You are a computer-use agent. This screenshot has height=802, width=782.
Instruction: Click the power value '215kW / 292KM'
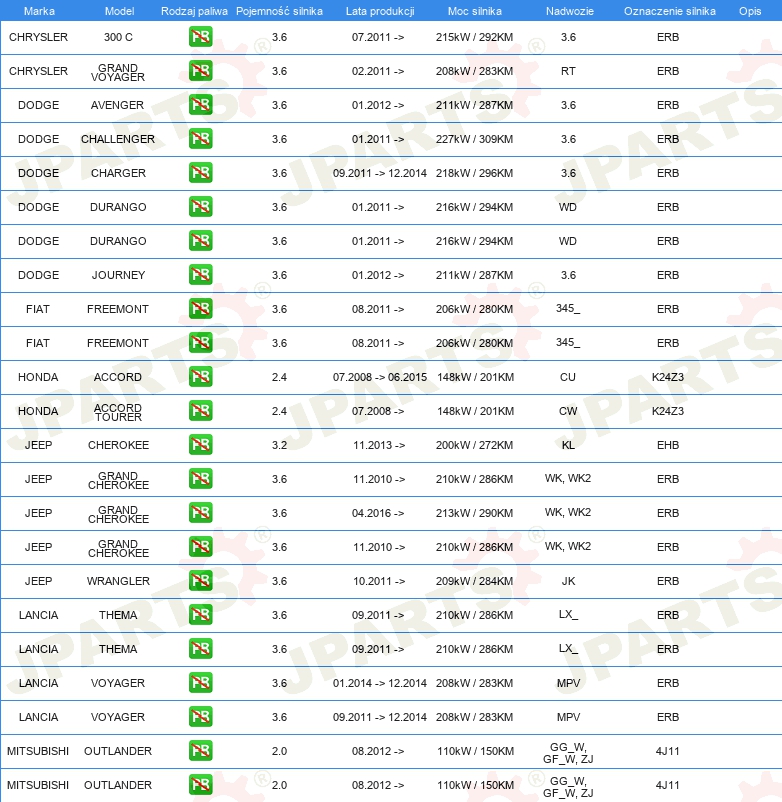point(475,37)
